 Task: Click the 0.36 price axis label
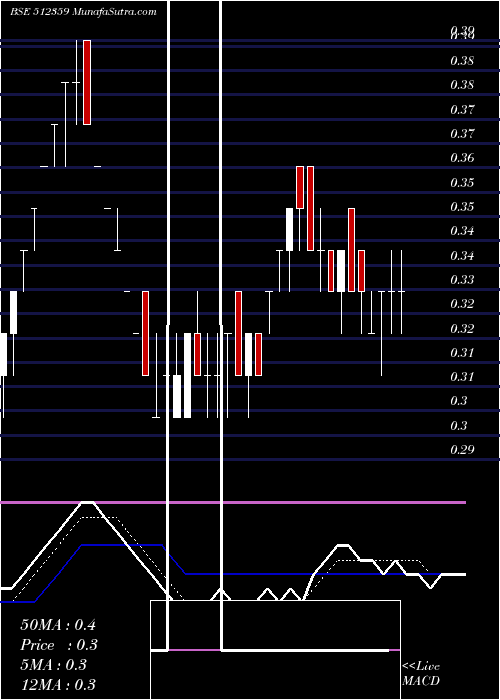[462, 158]
